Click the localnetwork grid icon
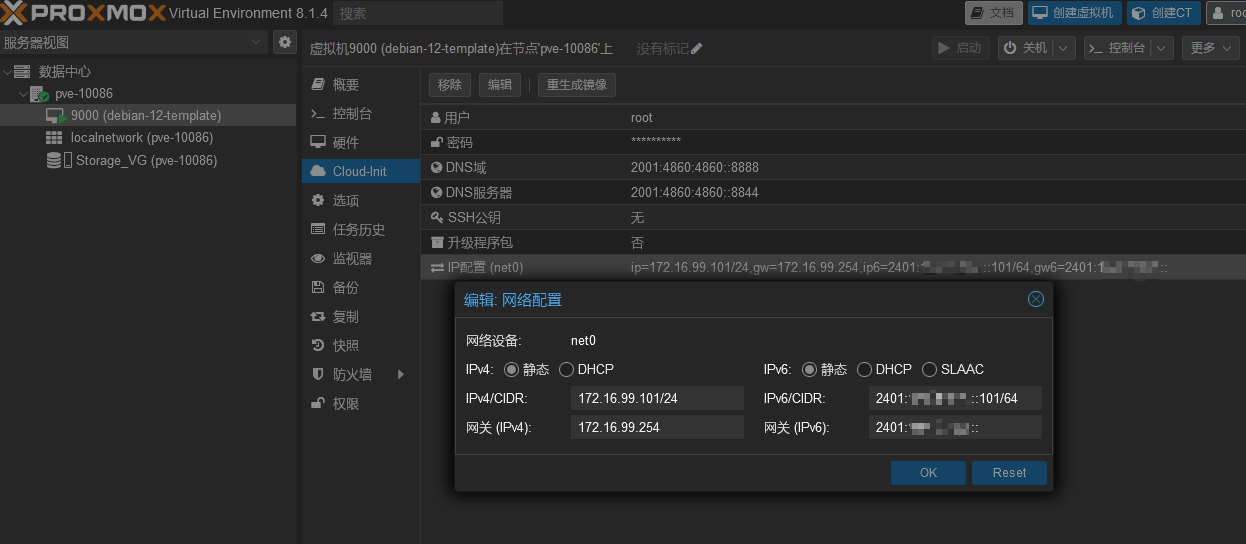Image resolution: width=1246 pixels, height=544 pixels. [54, 138]
